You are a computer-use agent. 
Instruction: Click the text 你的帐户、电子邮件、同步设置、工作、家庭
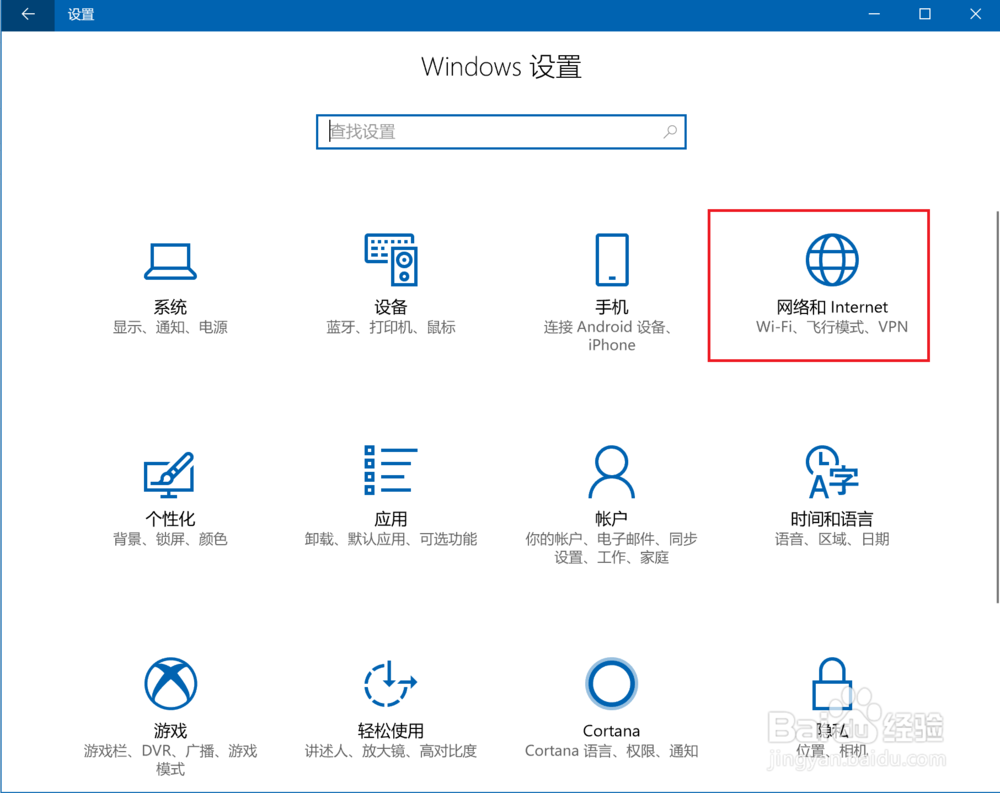click(612, 548)
